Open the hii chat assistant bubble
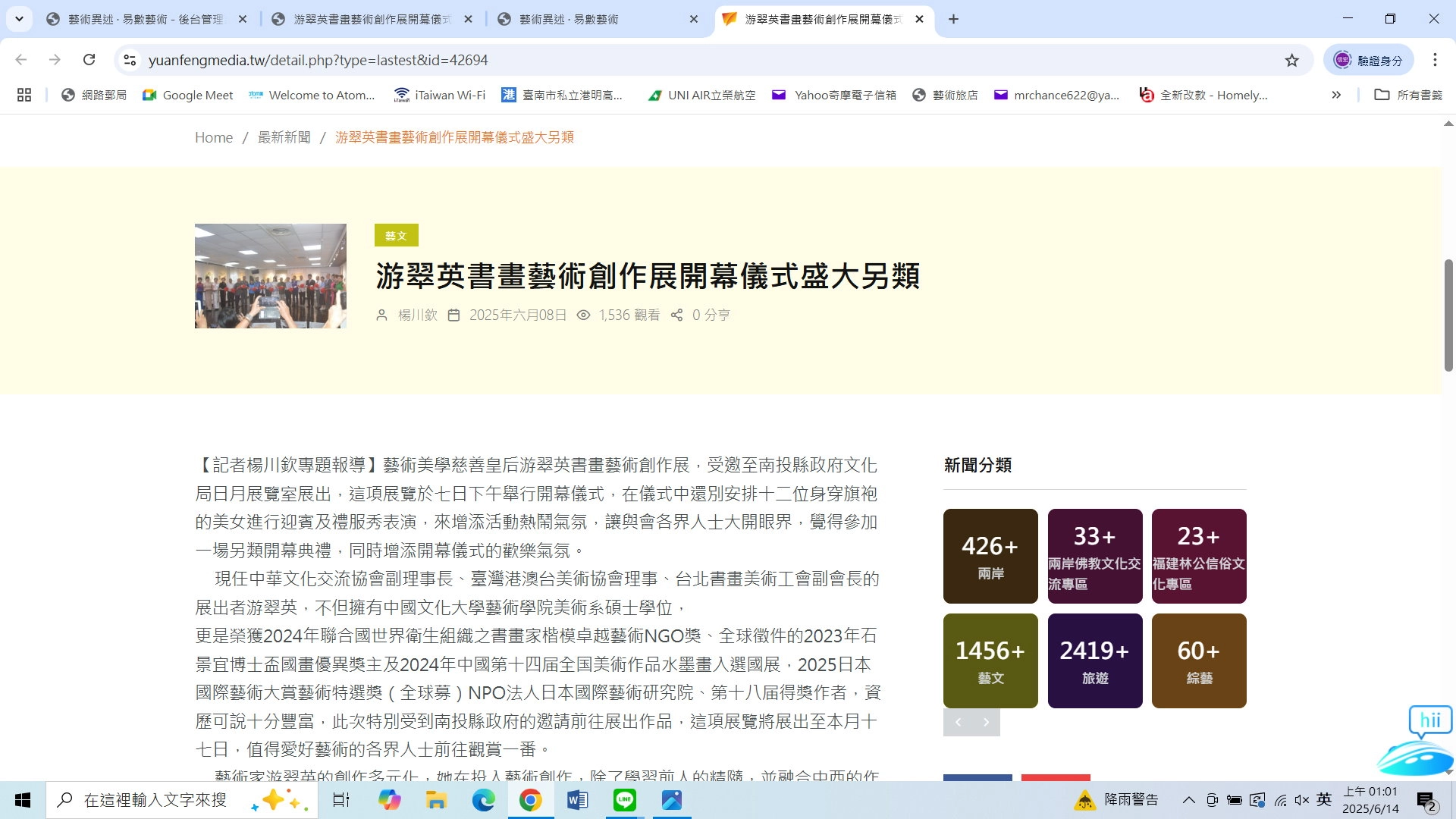Viewport: 1456px width, 819px height. [1429, 720]
